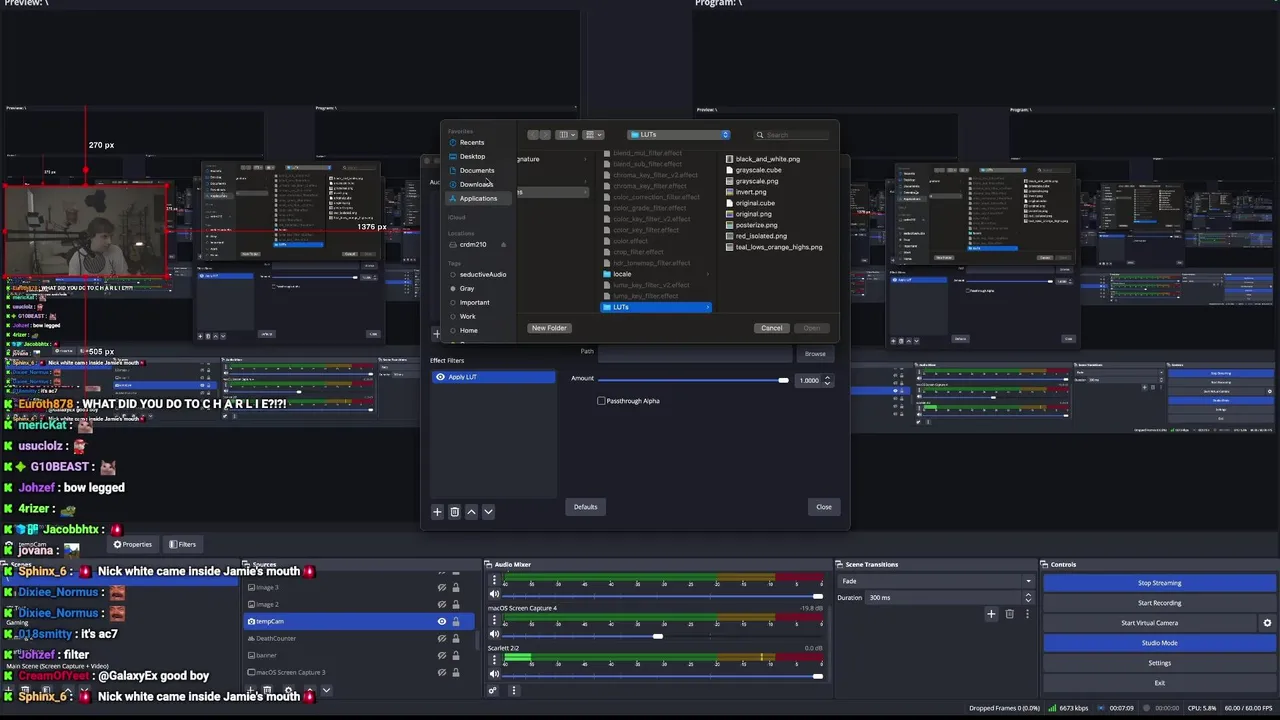Viewport: 1280px width, 720px height.
Task: Show the DeathCounter source
Action: (x=441, y=638)
